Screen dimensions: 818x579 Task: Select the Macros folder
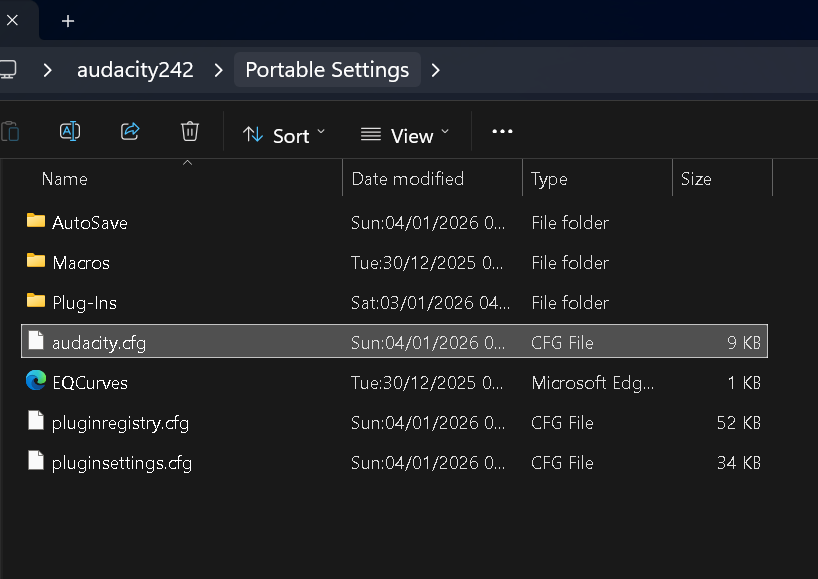pos(81,262)
